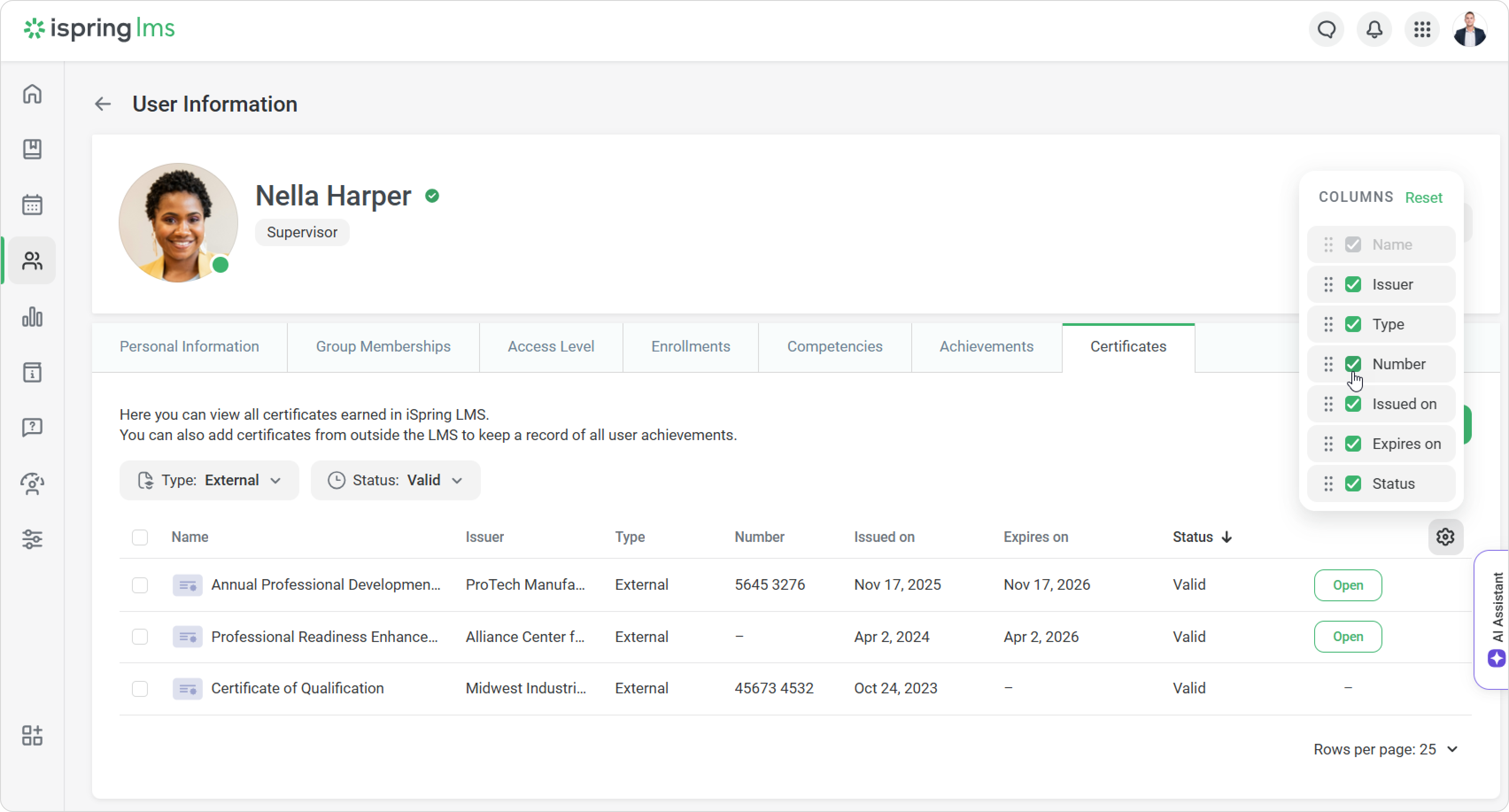Open the calendar icon in sidebar

click(x=32, y=205)
